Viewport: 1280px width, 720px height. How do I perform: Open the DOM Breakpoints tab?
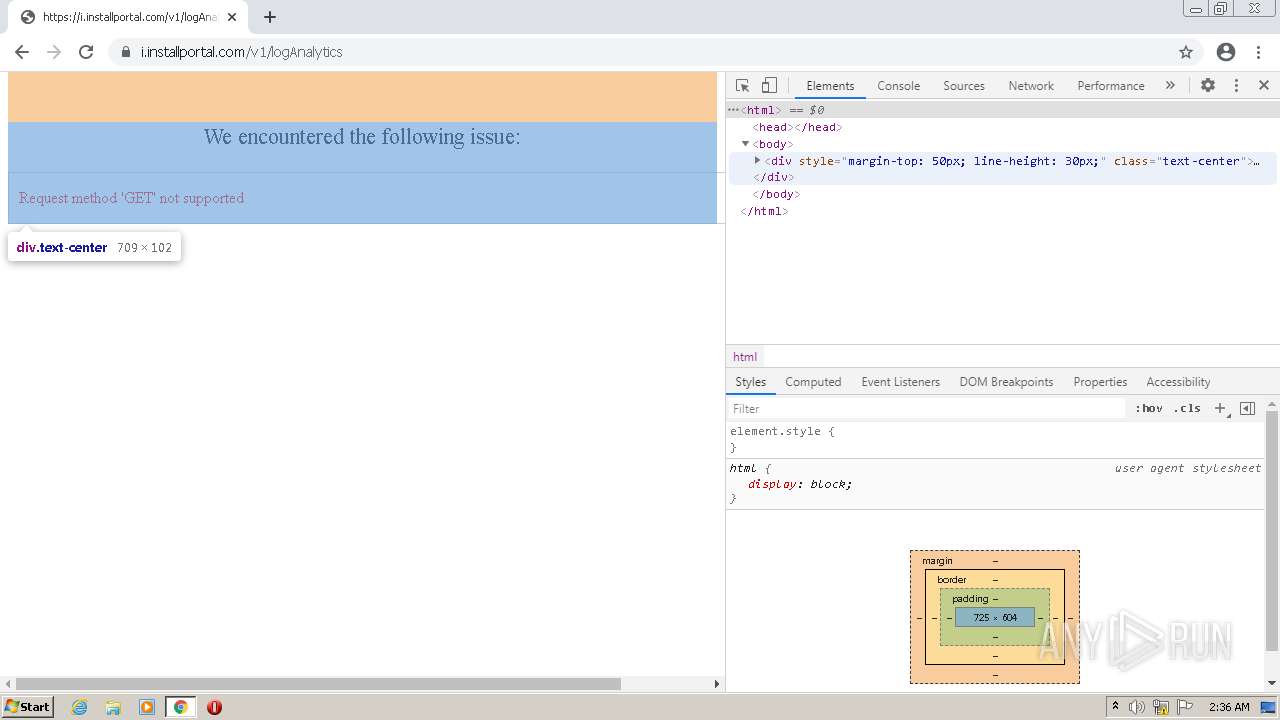coord(1006,382)
